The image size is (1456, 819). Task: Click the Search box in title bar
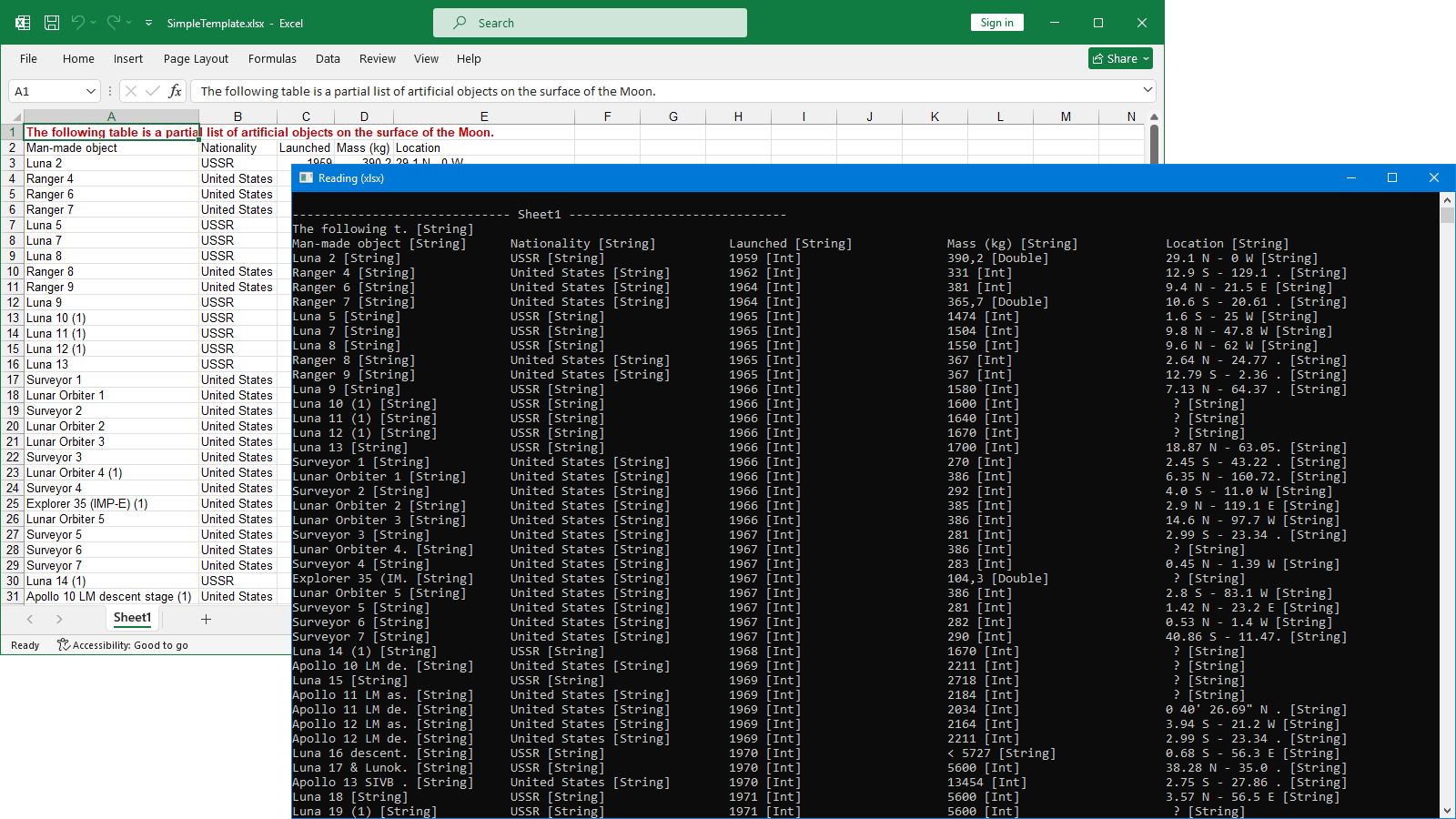click(x=590, y=23)
